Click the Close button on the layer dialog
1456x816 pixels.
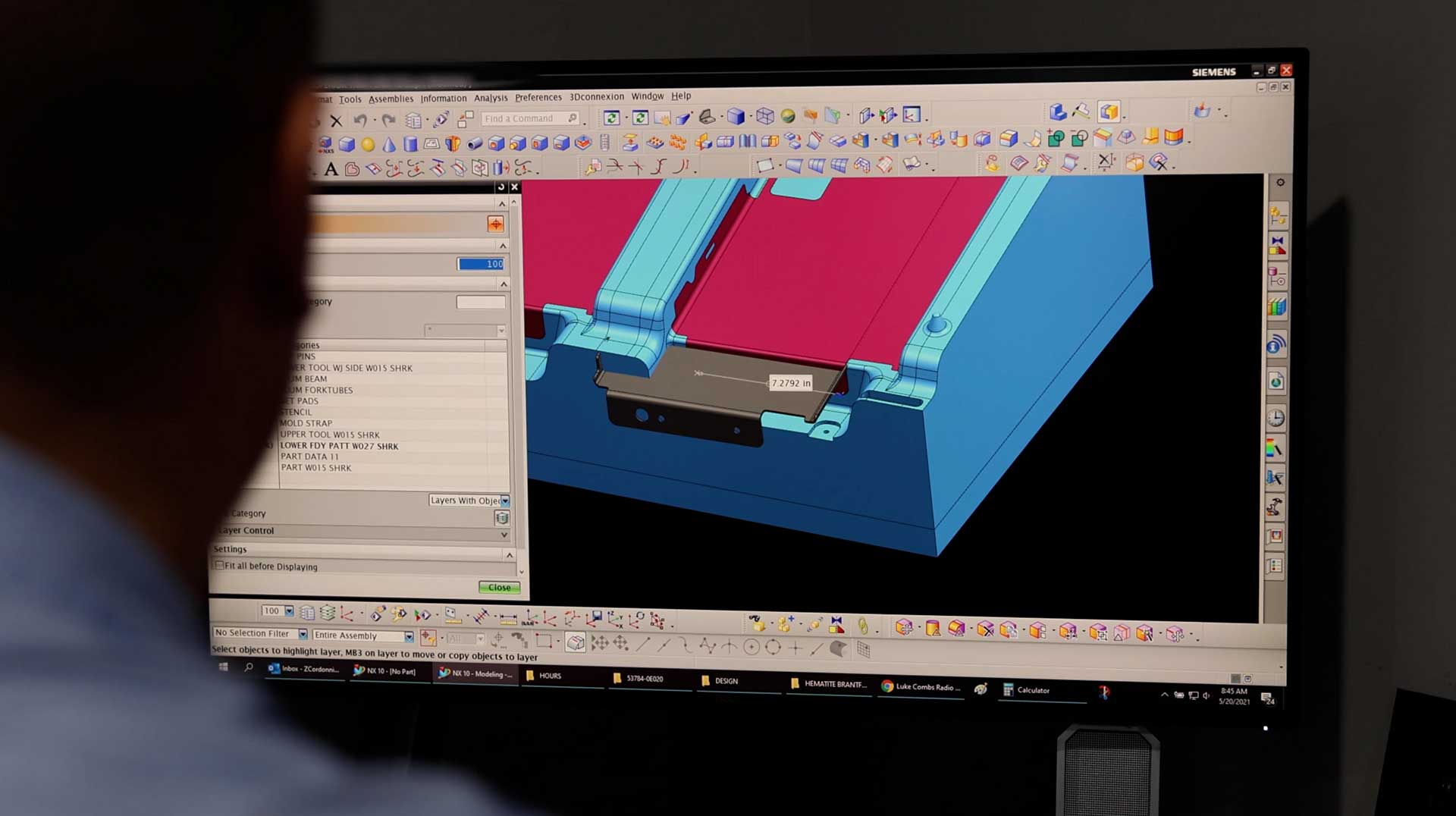click(x=498, y=587)
